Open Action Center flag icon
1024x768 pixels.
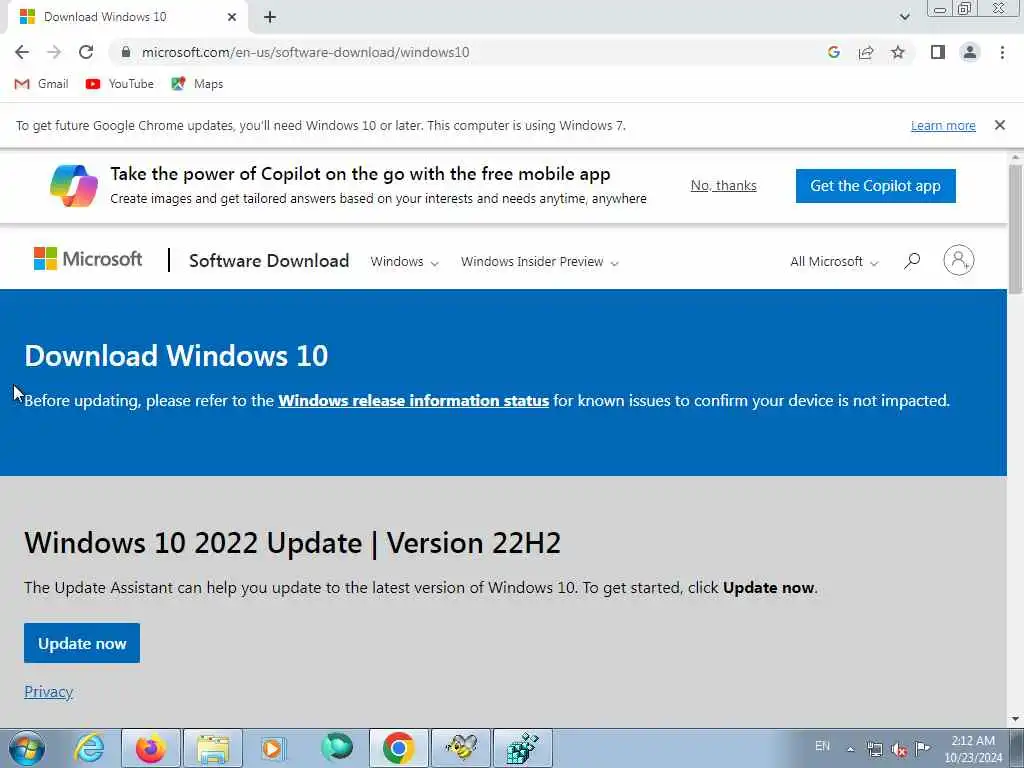(x=923, y=748)
